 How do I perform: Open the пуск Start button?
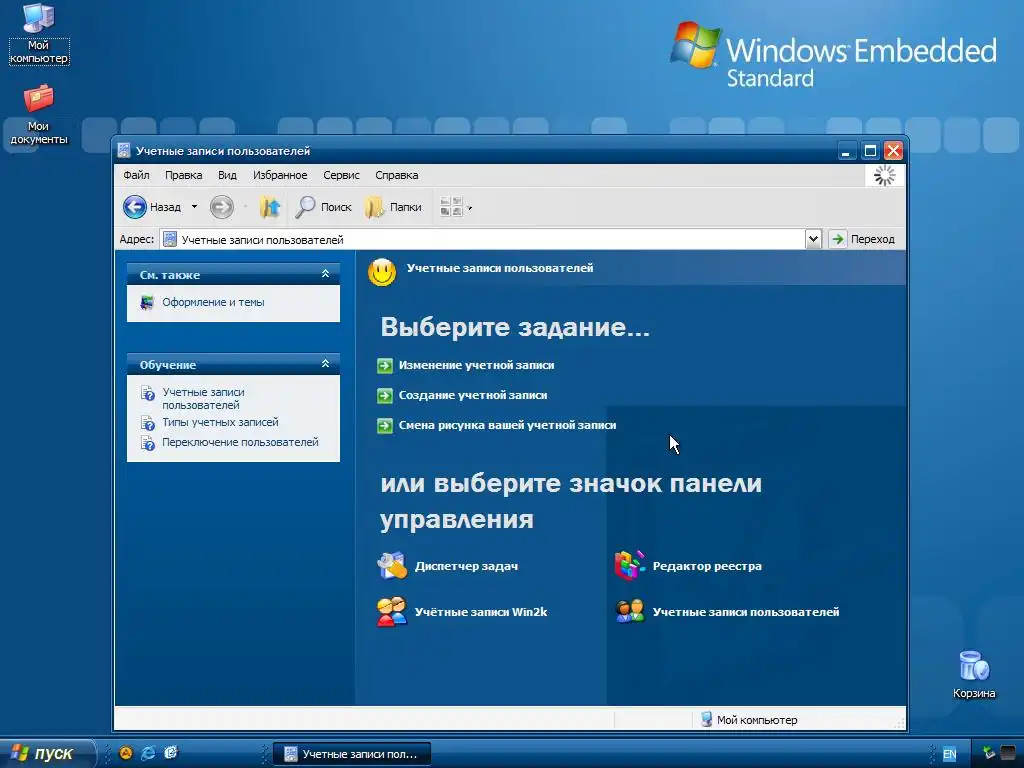47,753
